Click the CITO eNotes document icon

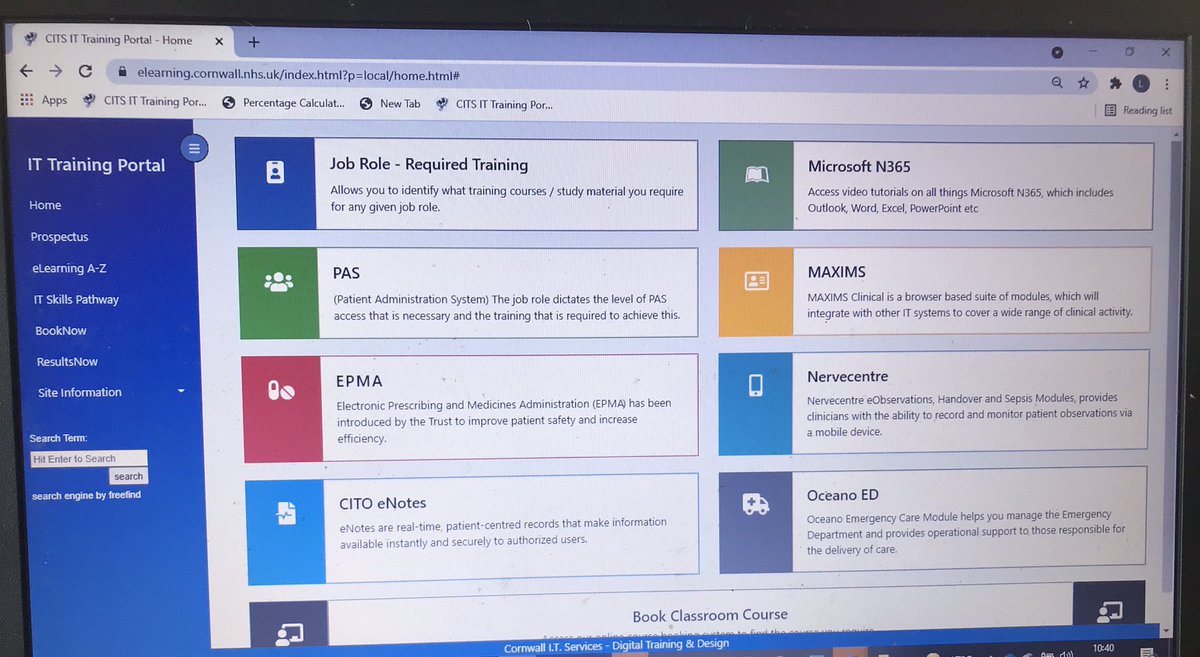(x=285, y=513)
